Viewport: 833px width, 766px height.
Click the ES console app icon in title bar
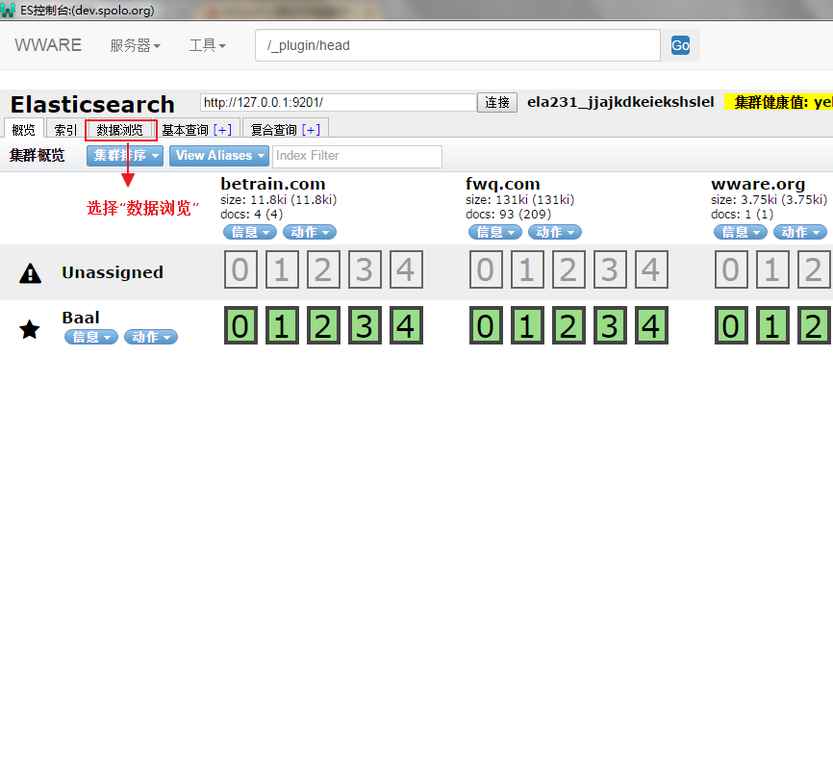(x=7, y=10)
